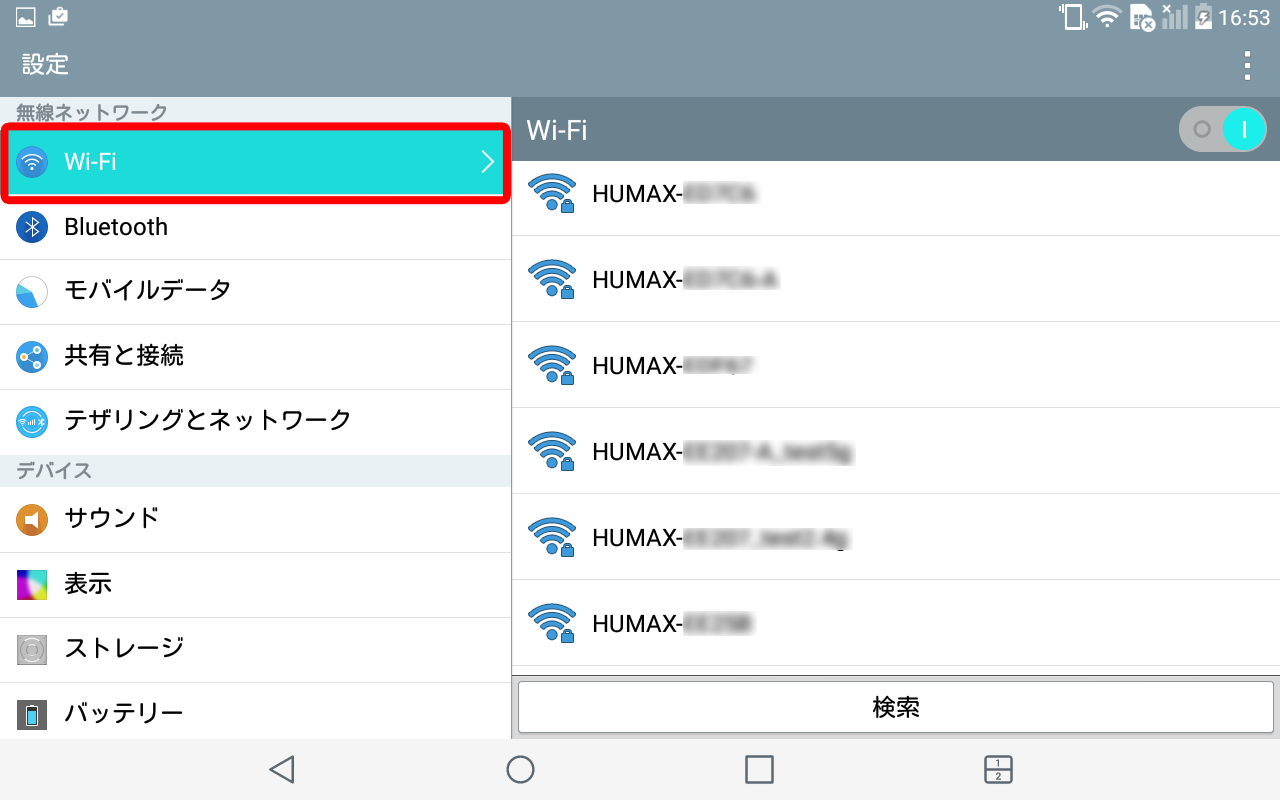This screenshot has height=800, width=1280.
Task: Tap the 検索 search button
Action: pos(896,708)
